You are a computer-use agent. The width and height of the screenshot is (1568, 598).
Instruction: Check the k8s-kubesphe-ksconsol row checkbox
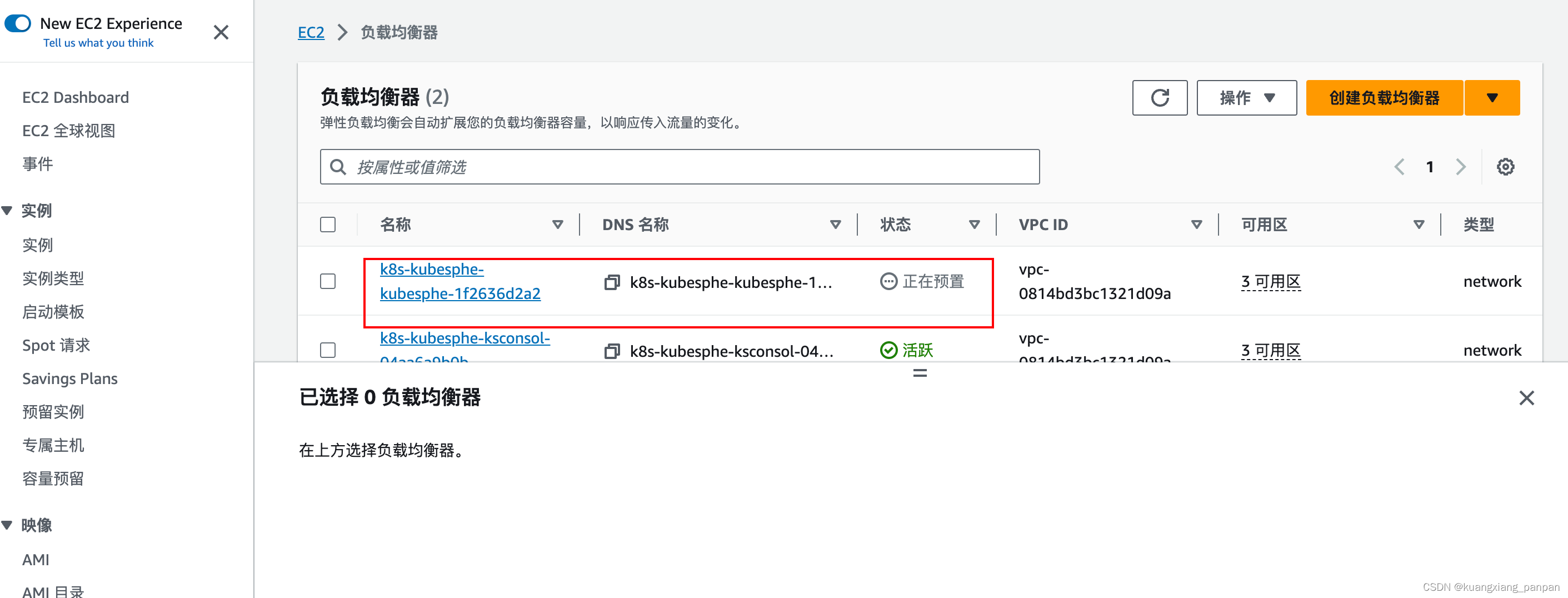click(328, 350)
